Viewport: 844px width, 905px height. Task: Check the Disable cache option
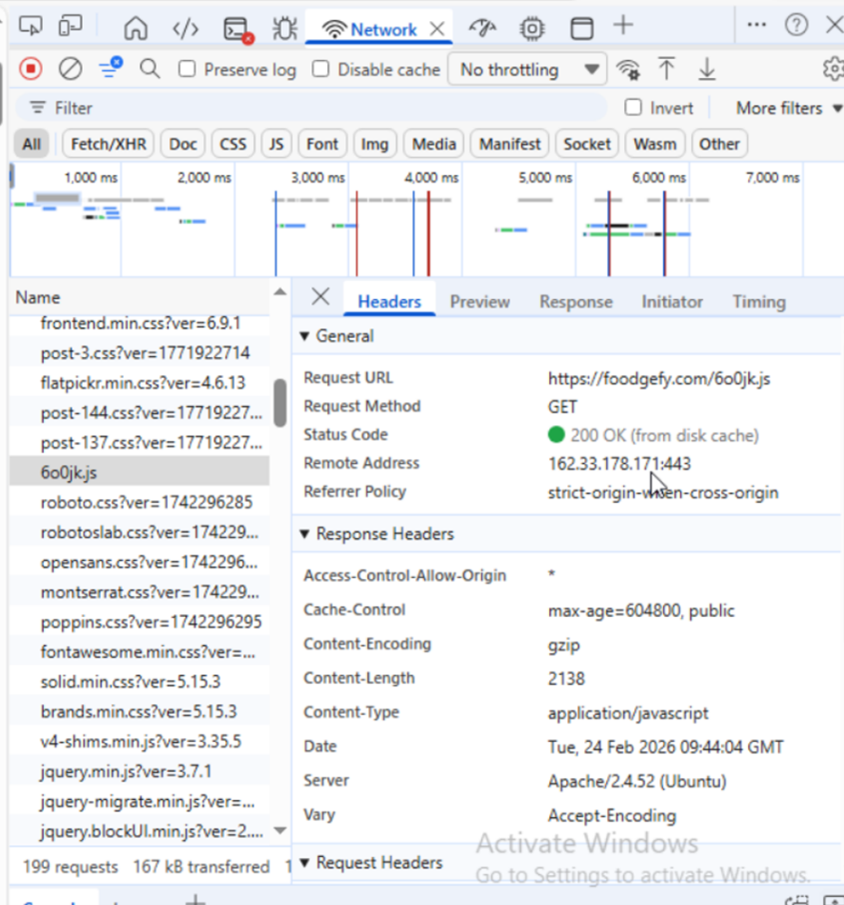pos(321,69)
